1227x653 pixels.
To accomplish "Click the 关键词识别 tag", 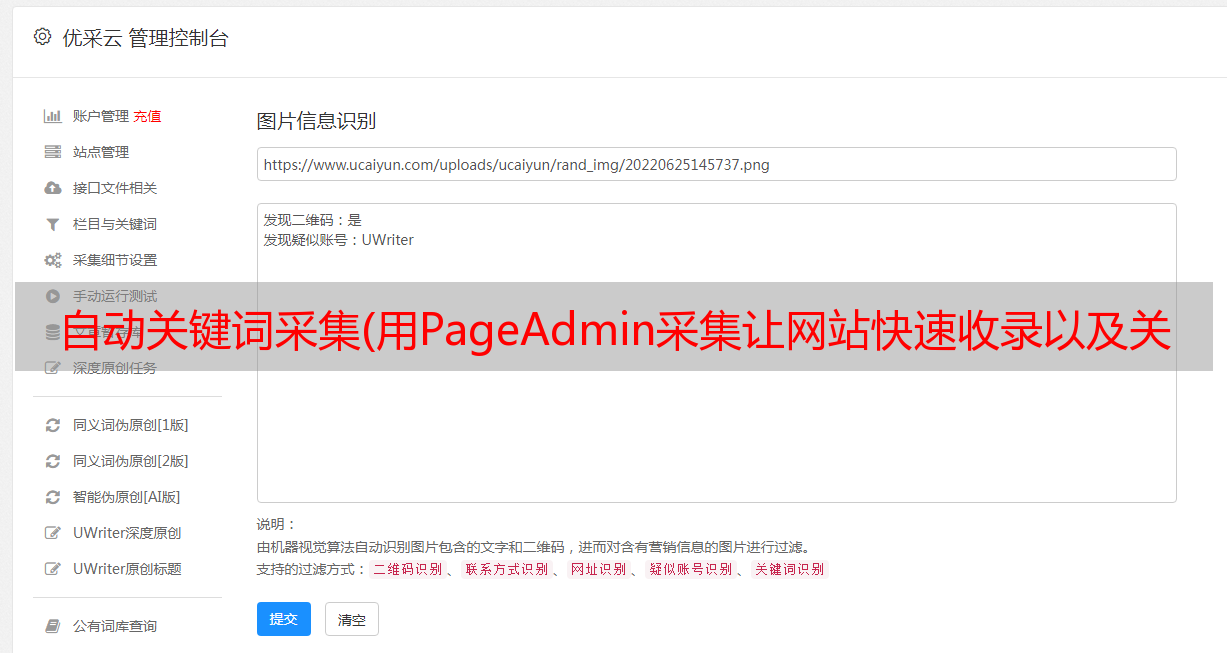I will tap(790, 569).
